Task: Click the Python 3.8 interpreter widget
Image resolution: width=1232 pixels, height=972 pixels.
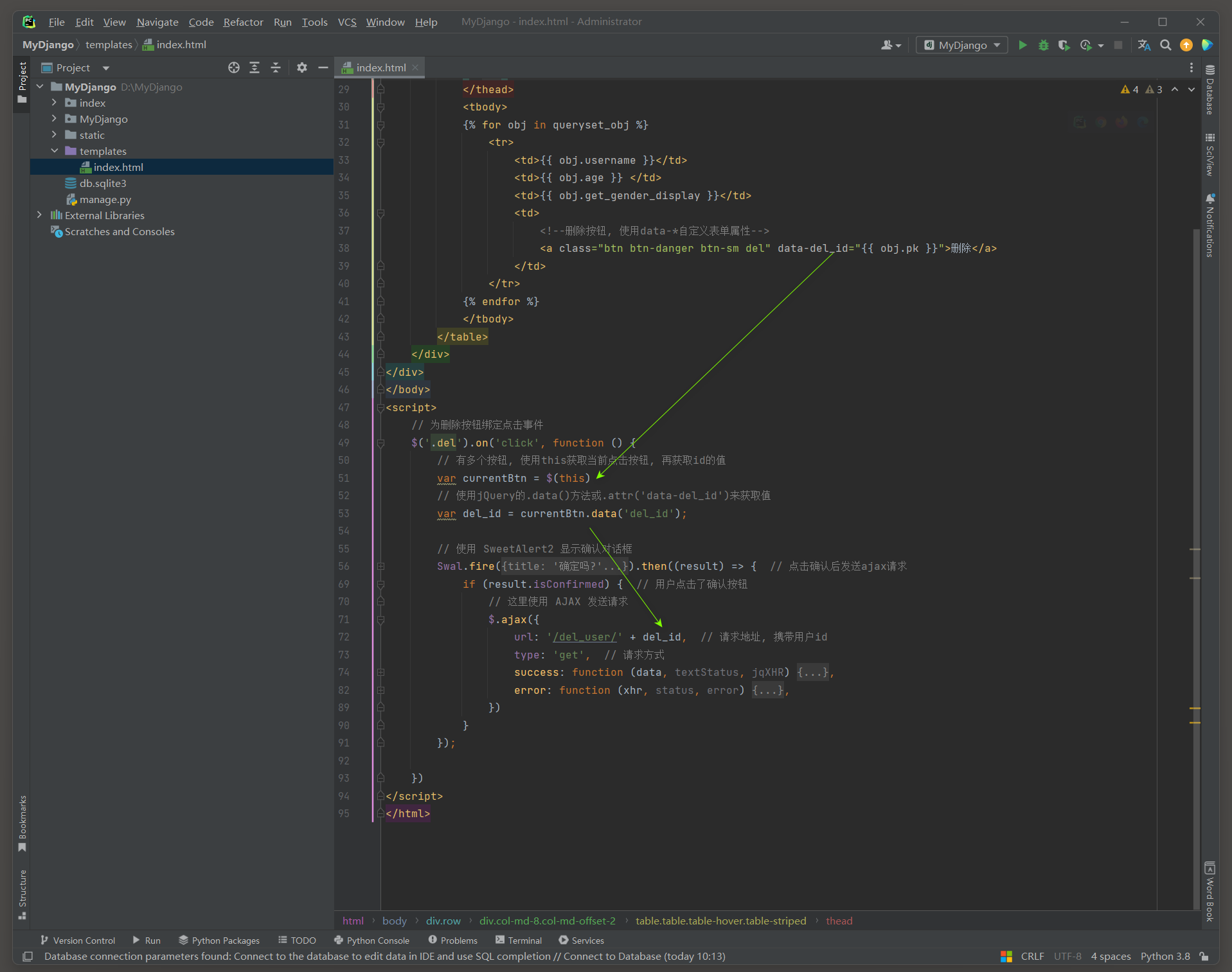Action: coord(1165,957)
